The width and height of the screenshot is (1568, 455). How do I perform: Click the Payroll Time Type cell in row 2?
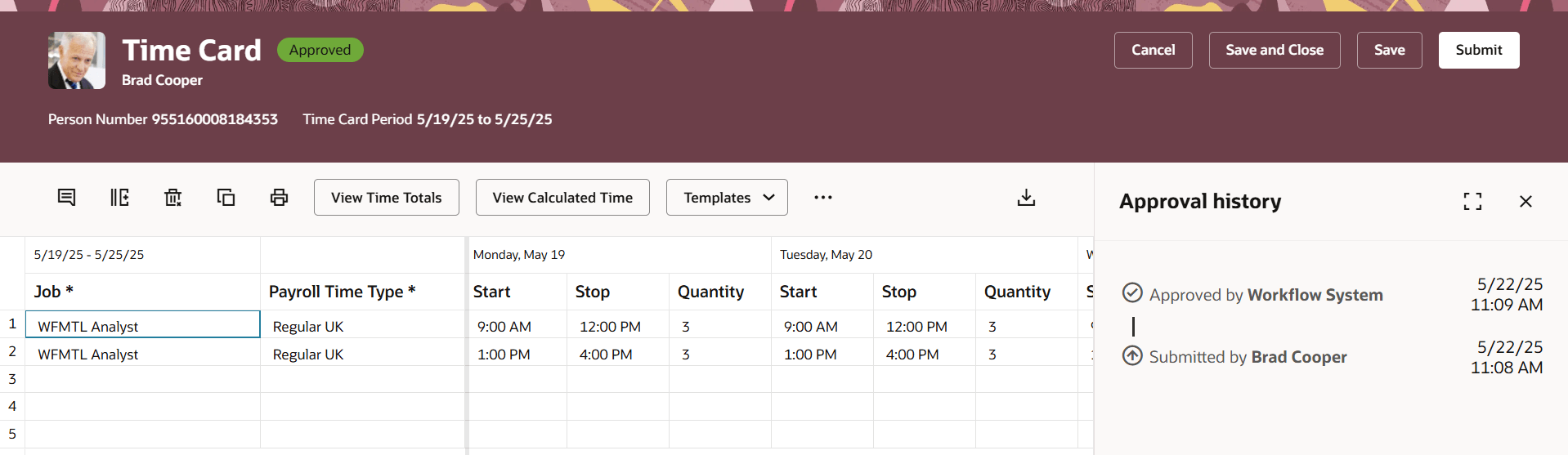(x=362, y=355)
